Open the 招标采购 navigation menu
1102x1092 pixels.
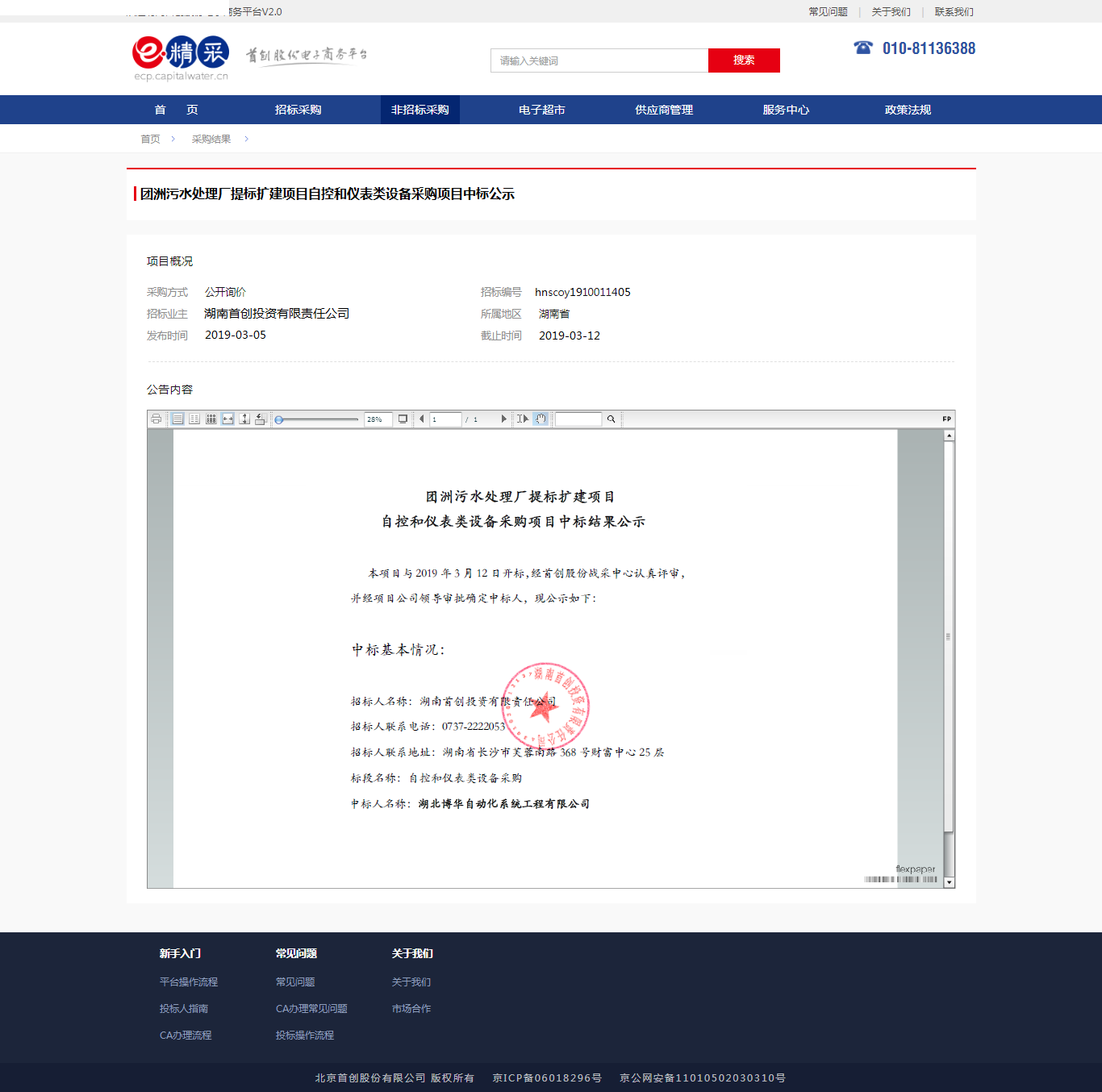tap(298, 110)
